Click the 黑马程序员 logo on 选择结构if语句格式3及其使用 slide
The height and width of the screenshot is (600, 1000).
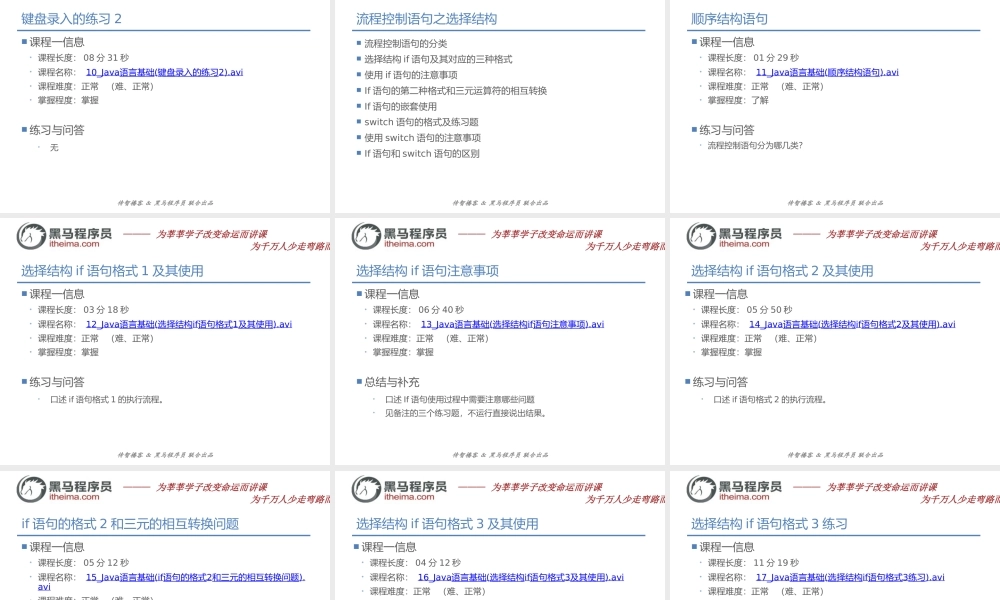[x=367, y=489]
